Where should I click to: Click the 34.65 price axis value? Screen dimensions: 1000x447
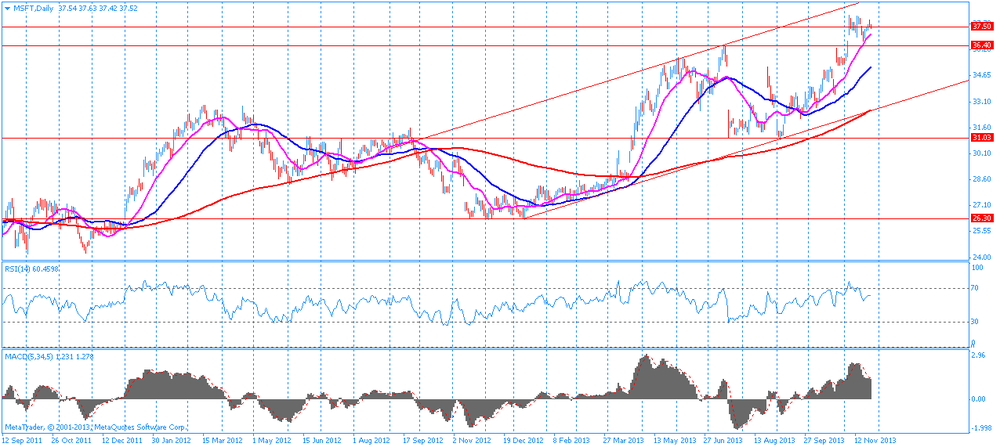981,75
